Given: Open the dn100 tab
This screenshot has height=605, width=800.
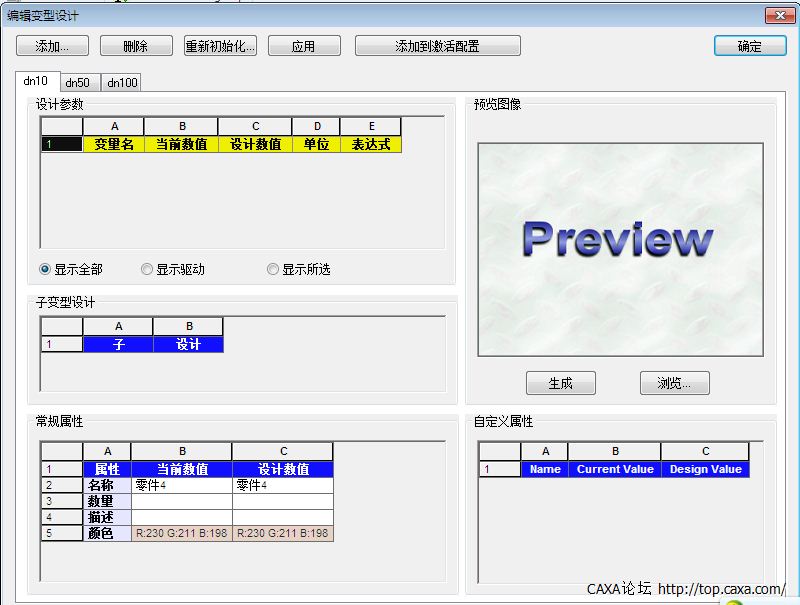Looking at the screenshot, I should [x=122, y=83].
